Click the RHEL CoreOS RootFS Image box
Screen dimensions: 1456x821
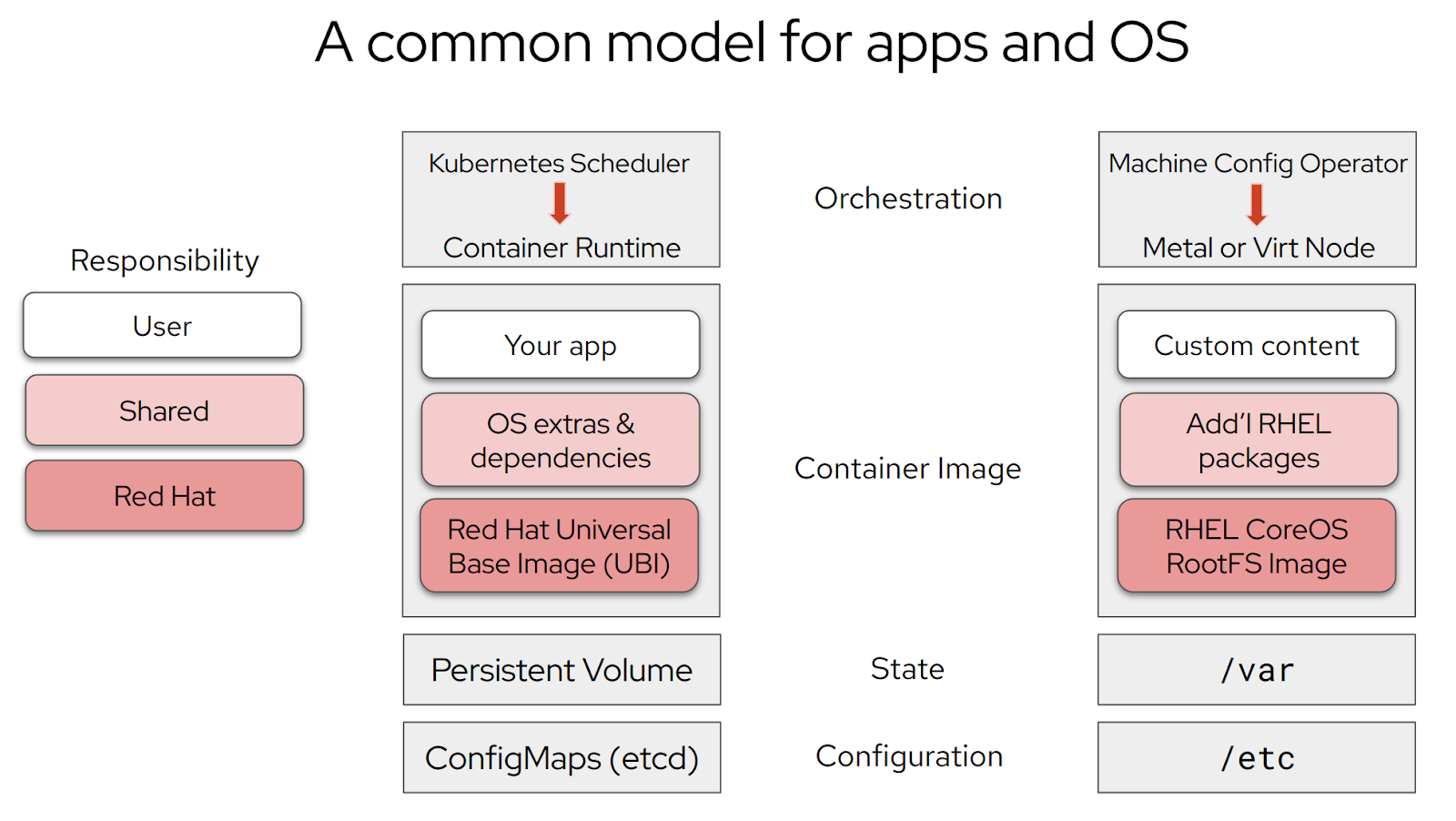(1257, 546)
